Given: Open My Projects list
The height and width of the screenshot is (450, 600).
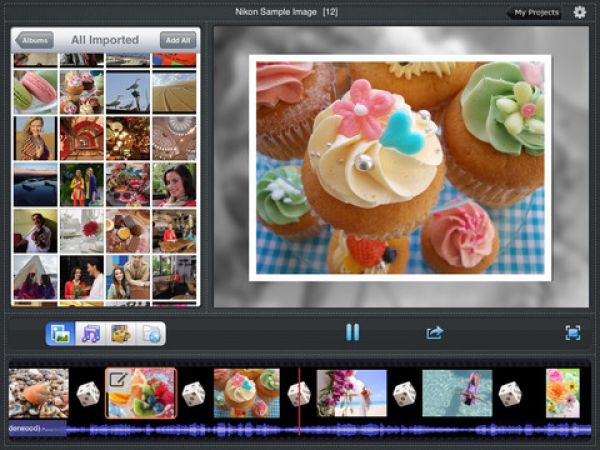Looking at the screenshot, I should tap(535, 13).
